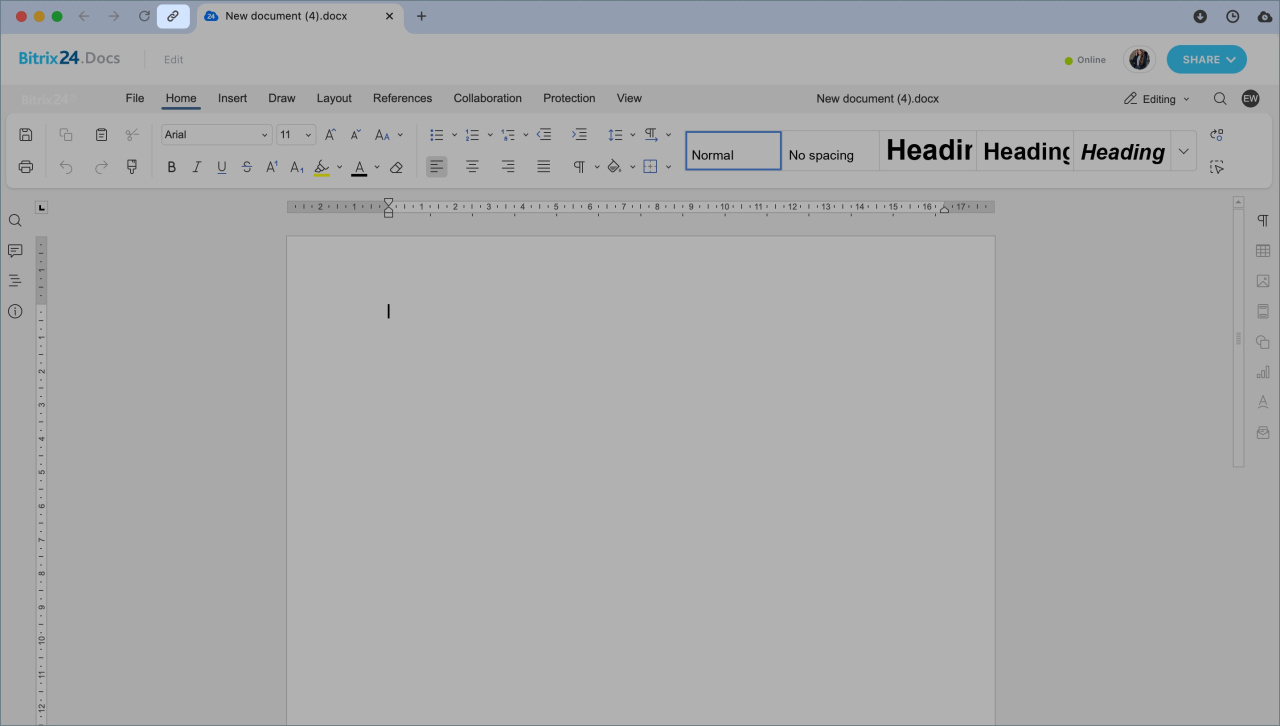Expand the styles gallery arrow

tap(1184, 151)
